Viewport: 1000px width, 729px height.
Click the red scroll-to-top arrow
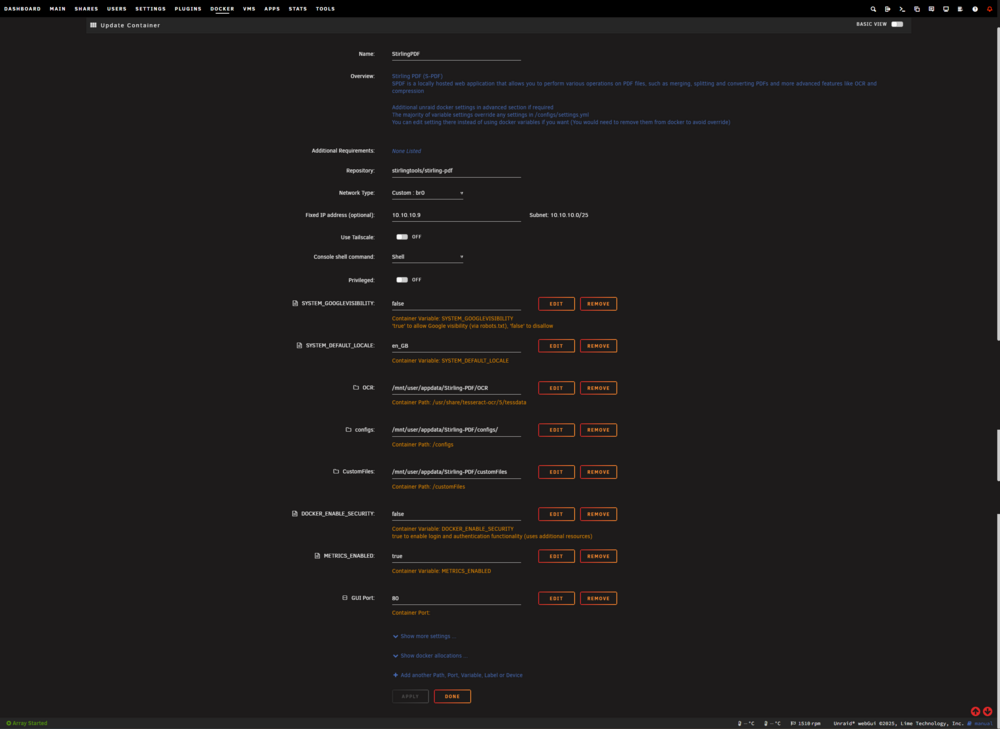975,711
